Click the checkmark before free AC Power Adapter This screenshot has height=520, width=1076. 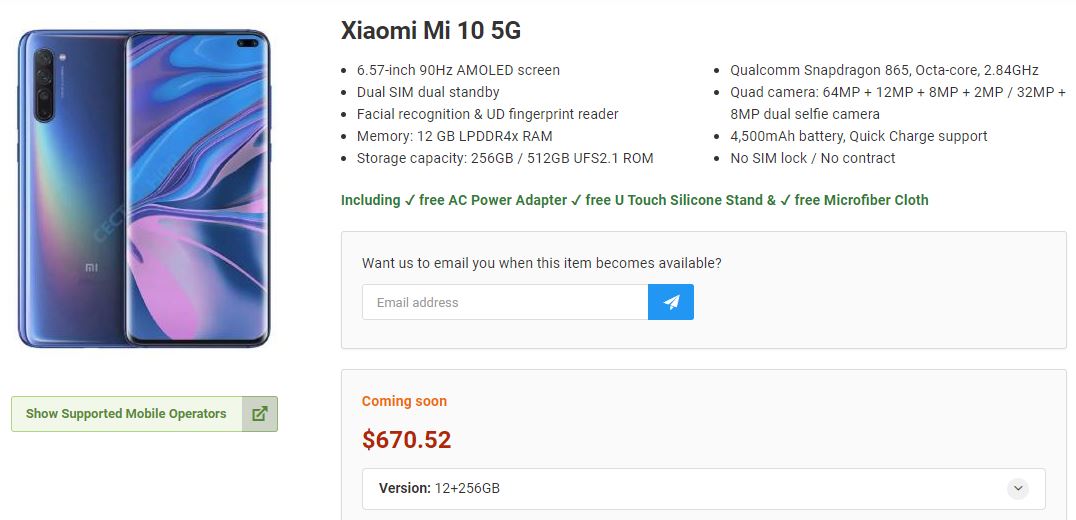point(410,200)
